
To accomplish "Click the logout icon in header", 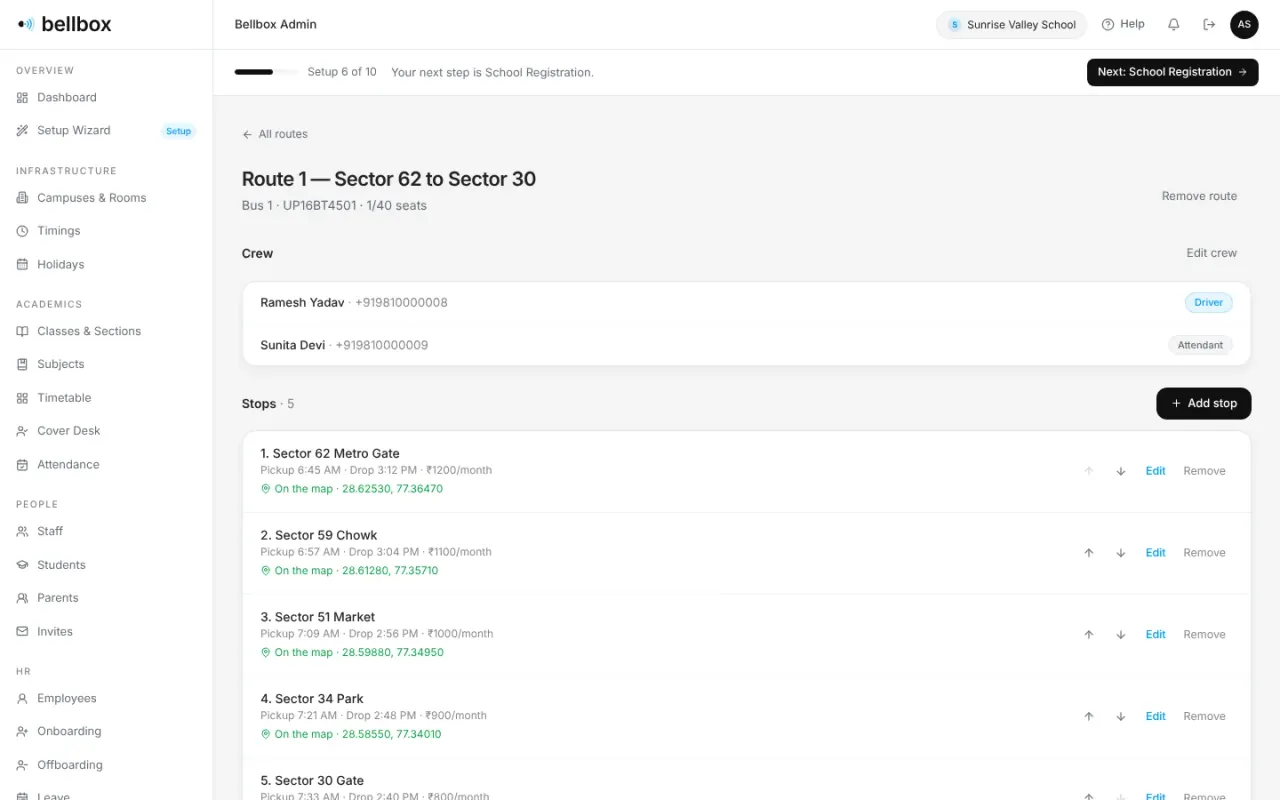I will [x=1209, y=25].
